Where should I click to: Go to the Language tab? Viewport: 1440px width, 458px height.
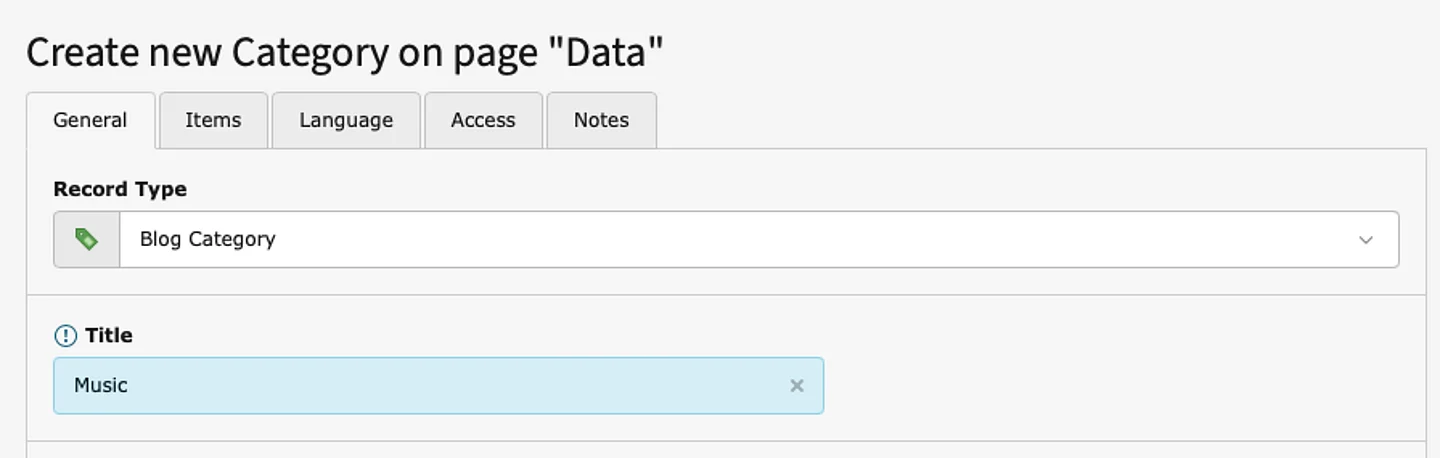[x=346, y=120]
